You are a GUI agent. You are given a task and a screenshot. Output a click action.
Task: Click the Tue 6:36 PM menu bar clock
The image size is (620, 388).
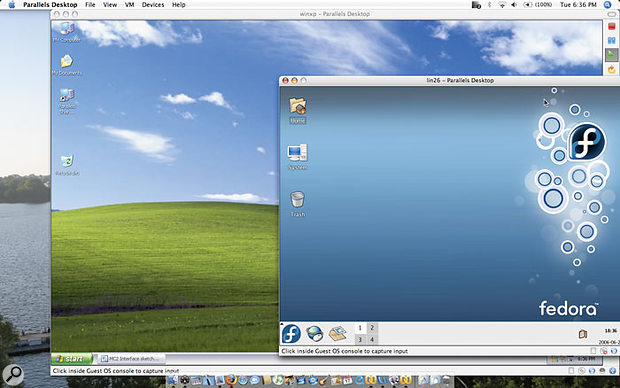pyautogui.click(x=578, y=5)
